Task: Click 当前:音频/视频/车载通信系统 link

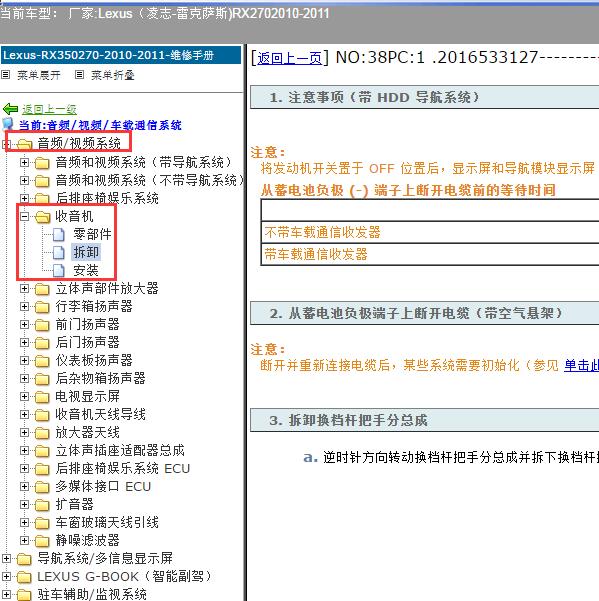Action: tap(100, 125)
